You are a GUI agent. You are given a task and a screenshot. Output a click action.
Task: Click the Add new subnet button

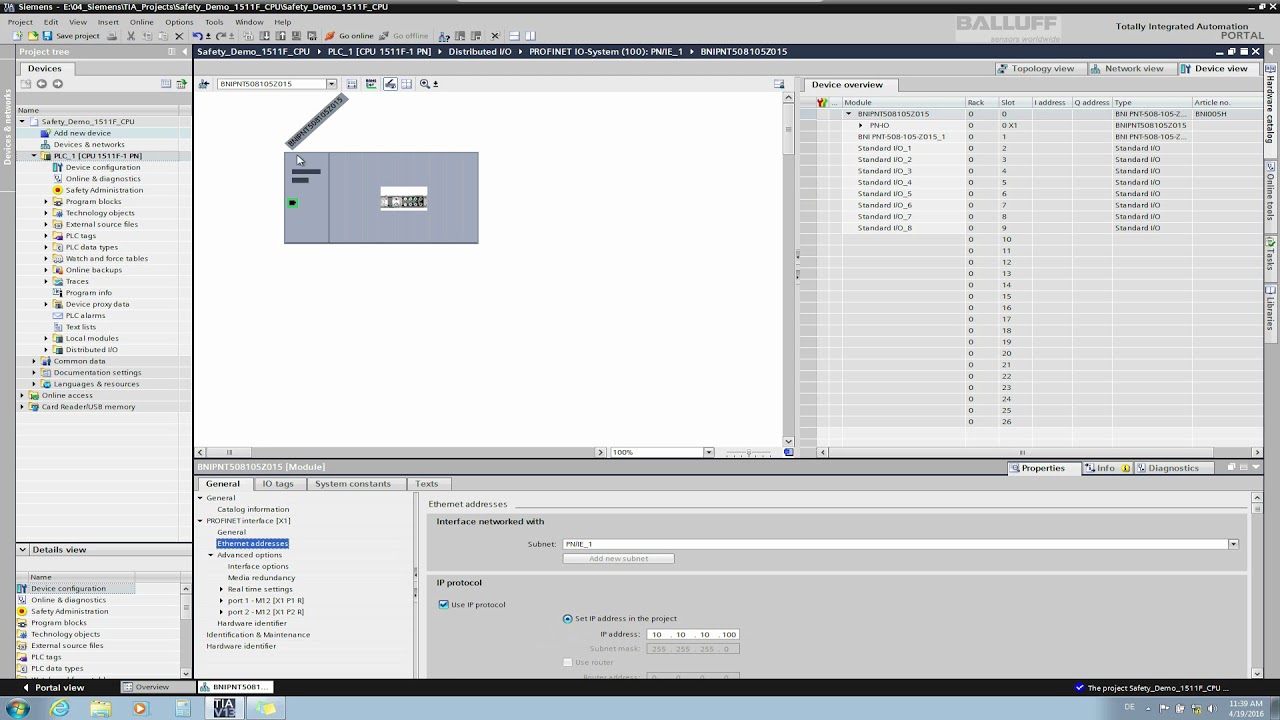click(x=618, y=558)
